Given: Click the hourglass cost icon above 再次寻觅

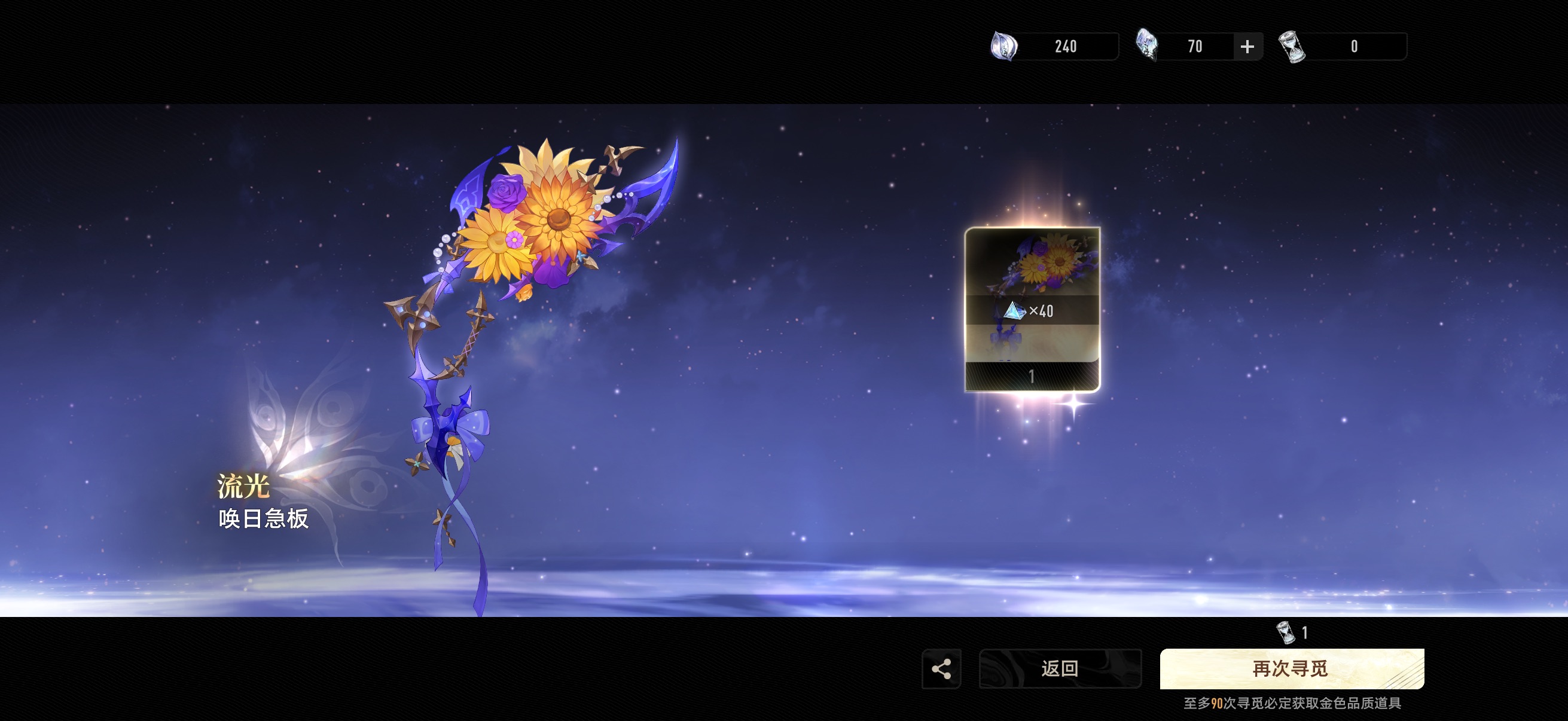Looking at the screenshot, I should tap(1285, 632).
